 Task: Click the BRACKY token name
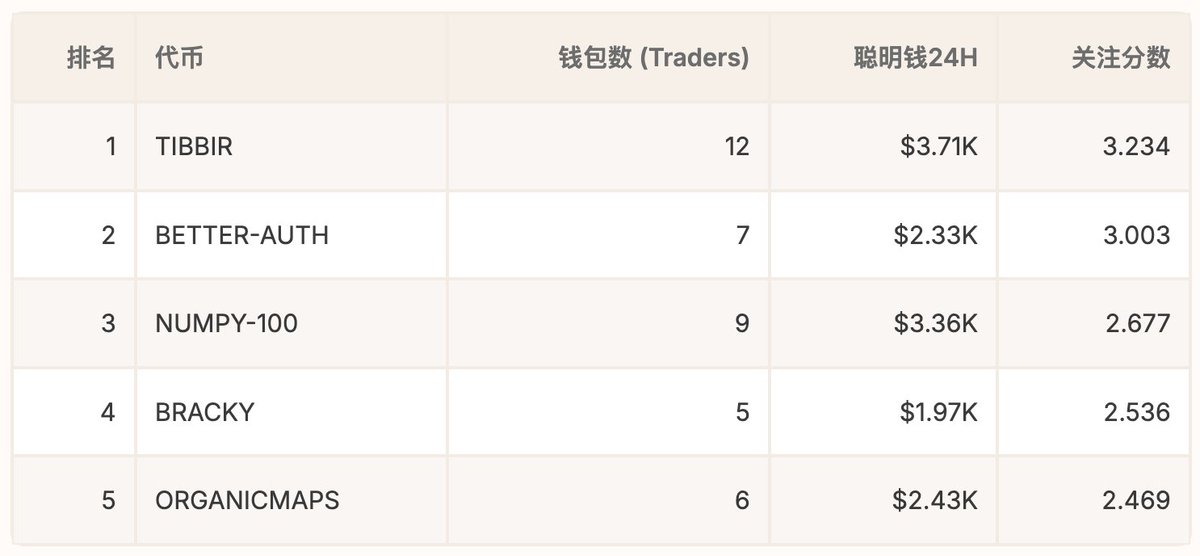point(205,411)
